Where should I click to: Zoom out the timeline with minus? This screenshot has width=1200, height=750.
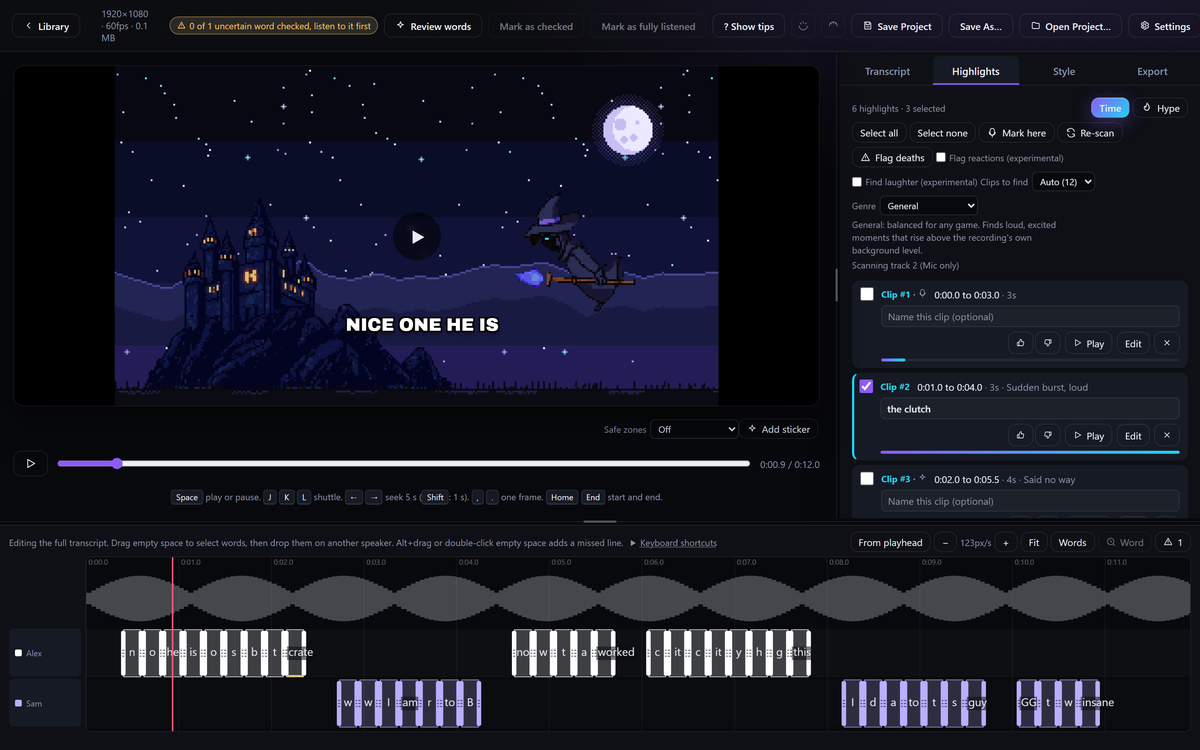(946, 542)
